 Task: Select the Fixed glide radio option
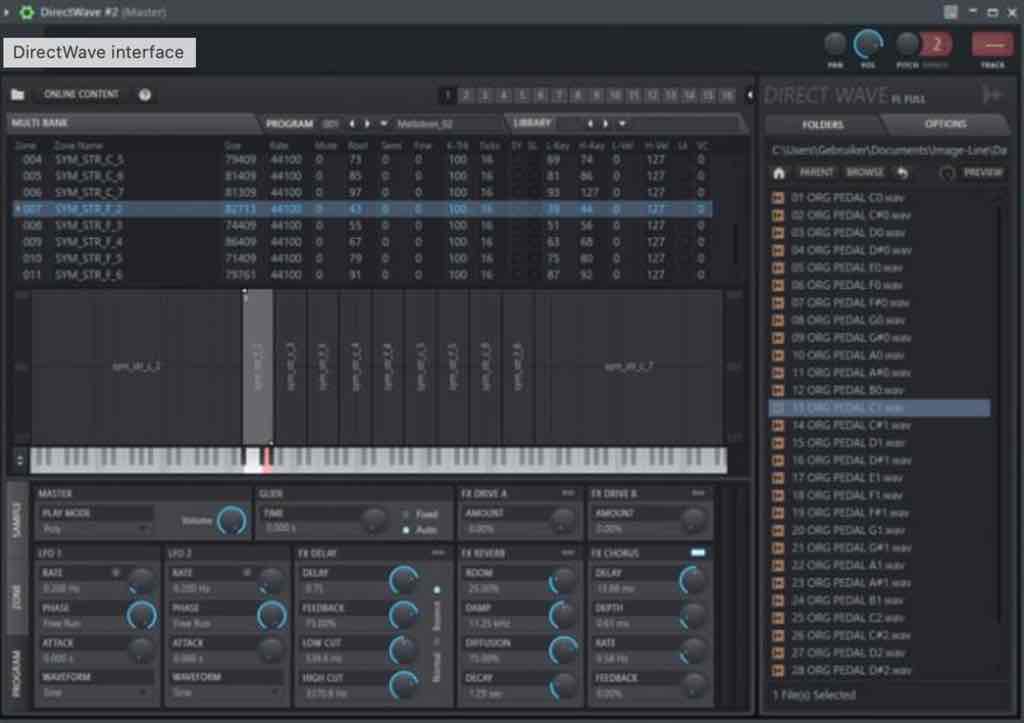[x=405, y=515]
